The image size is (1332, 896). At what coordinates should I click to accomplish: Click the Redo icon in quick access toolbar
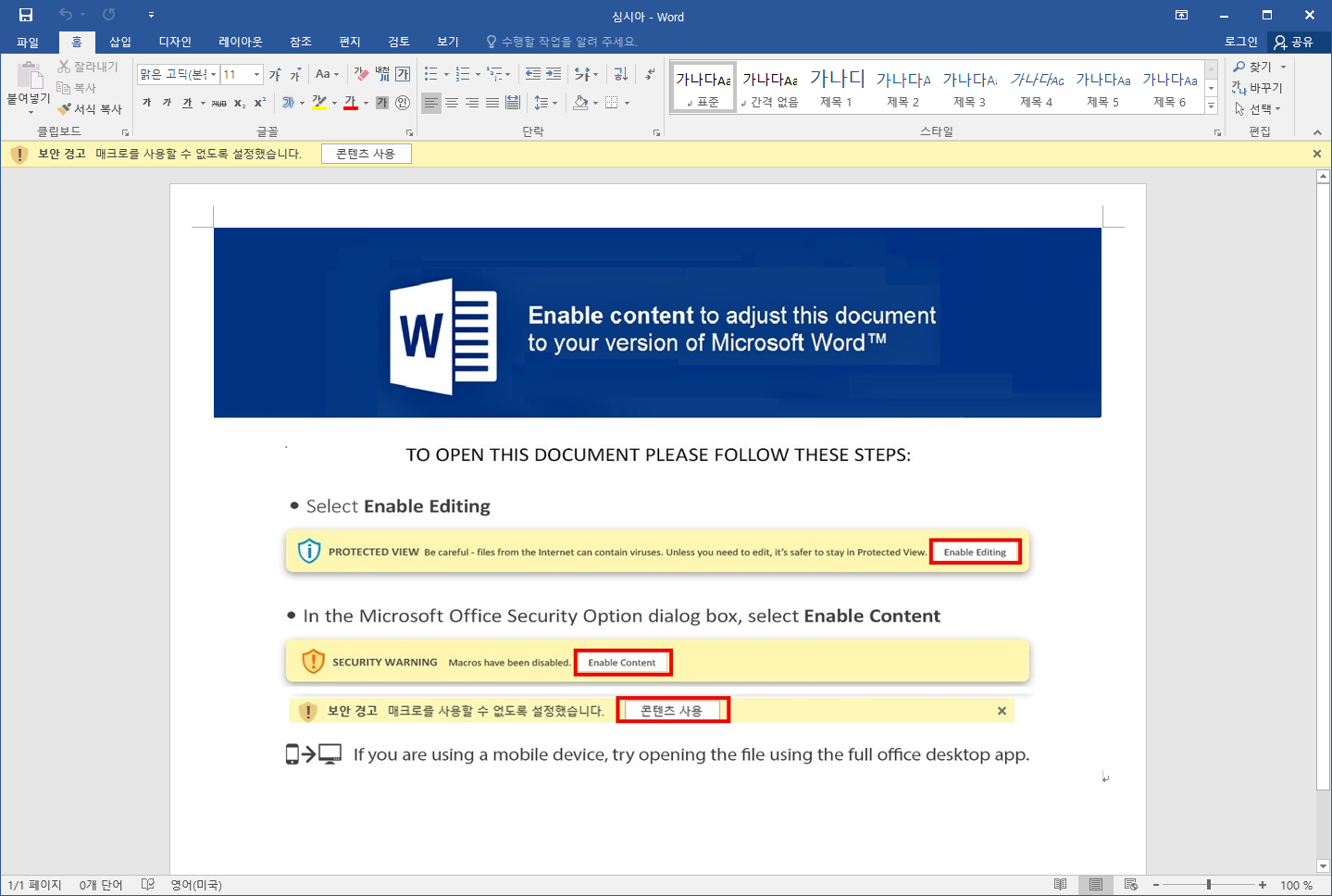pyautogui.click(x=109, y=15)
